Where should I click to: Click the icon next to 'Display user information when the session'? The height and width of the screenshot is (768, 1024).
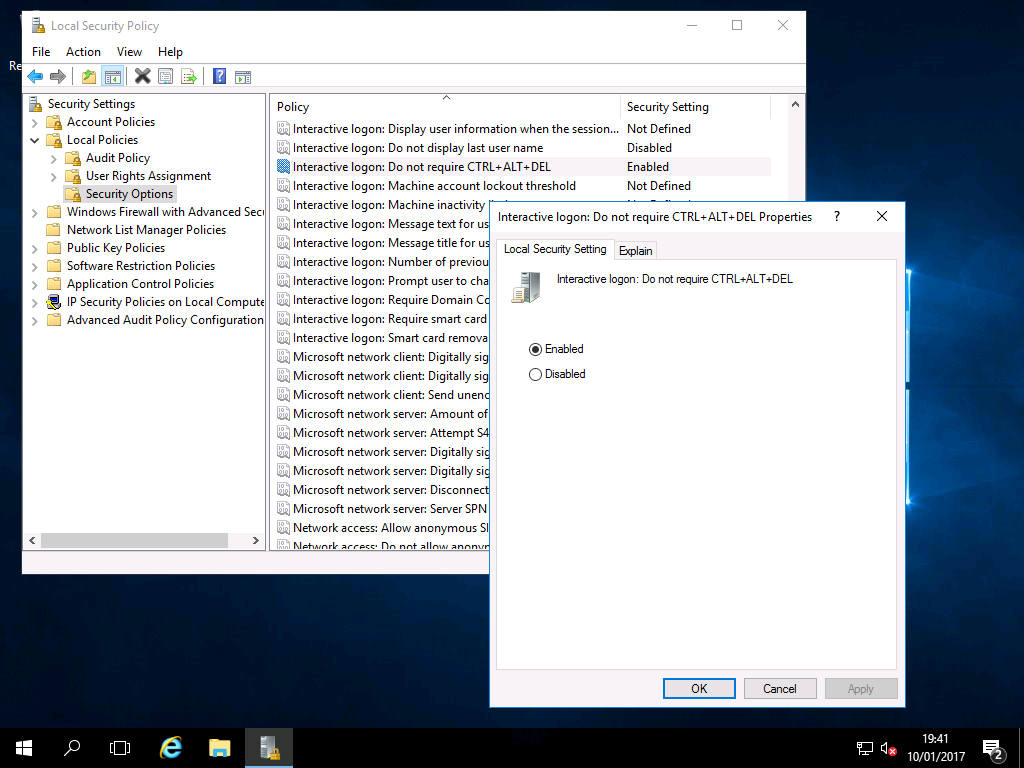[283, 129]
